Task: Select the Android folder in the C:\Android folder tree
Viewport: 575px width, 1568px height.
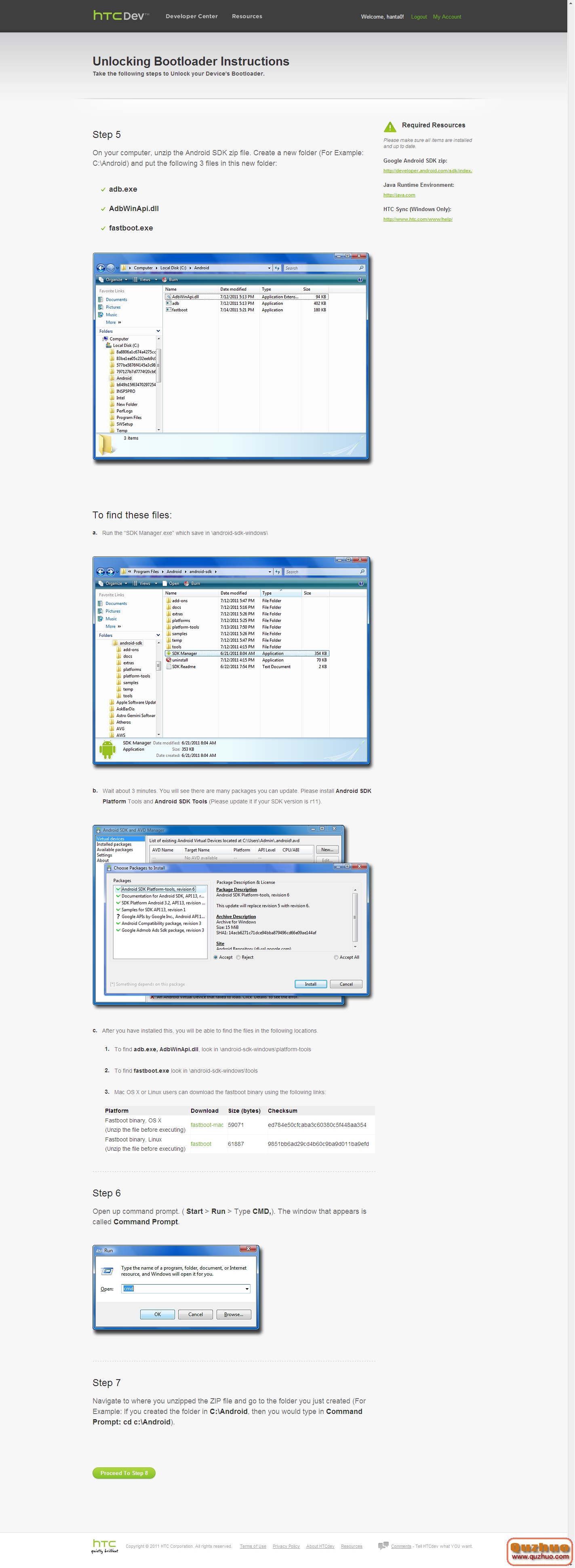Action: pos(120,378)
